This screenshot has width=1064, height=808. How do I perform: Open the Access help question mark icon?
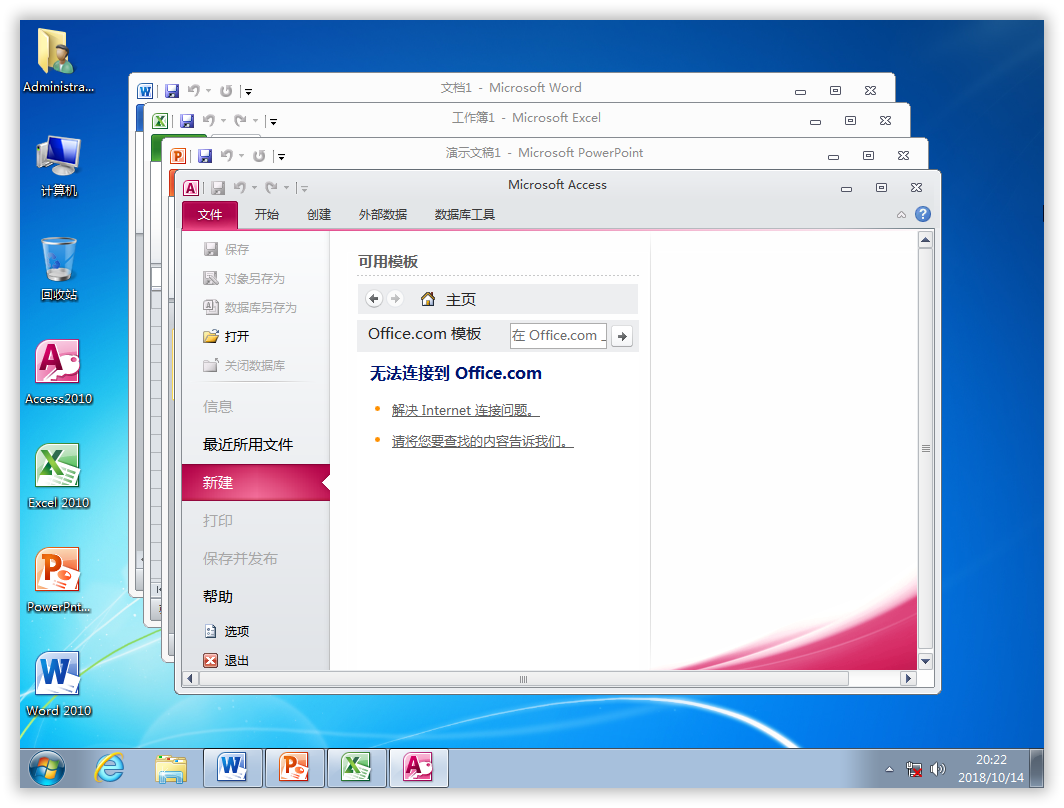[922, 214]
